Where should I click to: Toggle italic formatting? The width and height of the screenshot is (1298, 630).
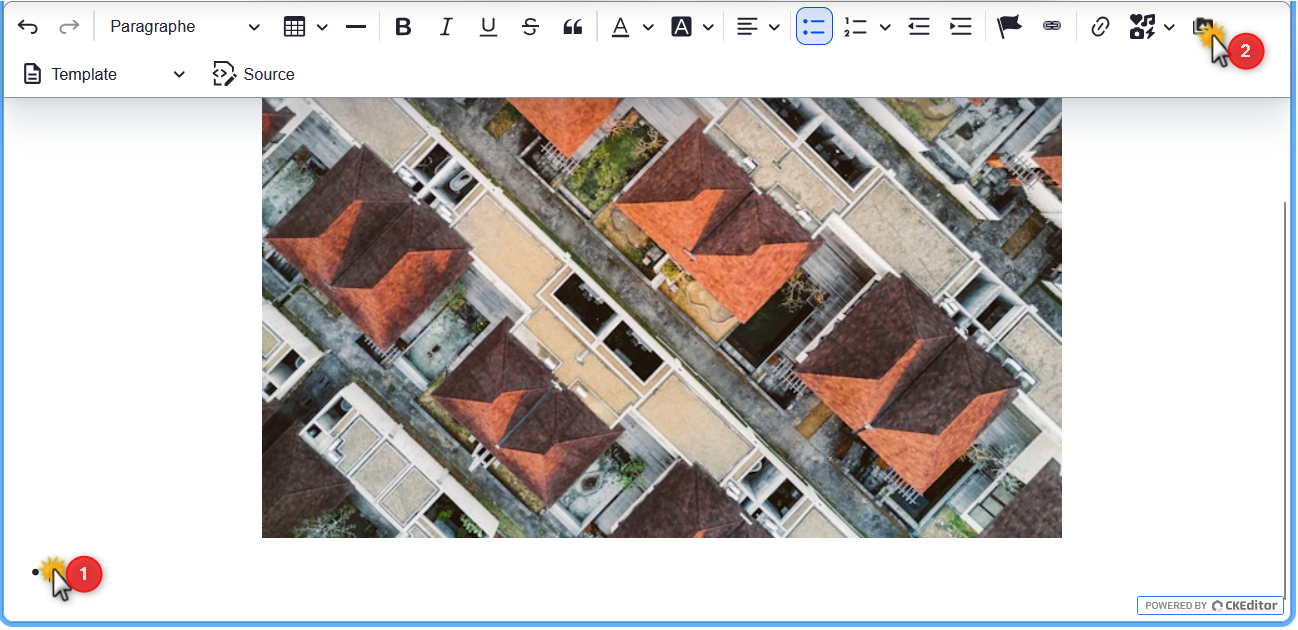(446, 27)
